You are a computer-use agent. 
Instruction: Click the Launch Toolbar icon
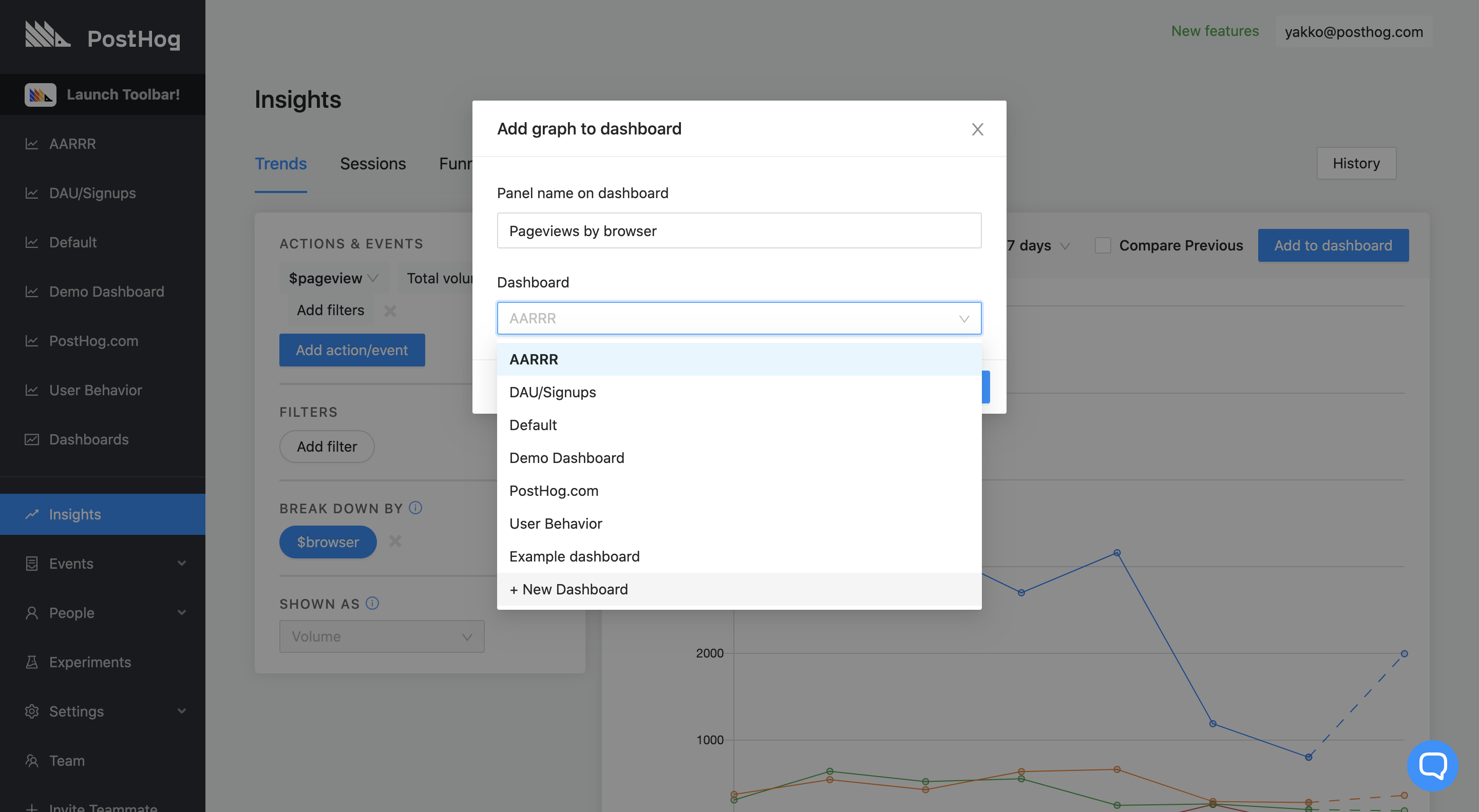tap(40, 94)
